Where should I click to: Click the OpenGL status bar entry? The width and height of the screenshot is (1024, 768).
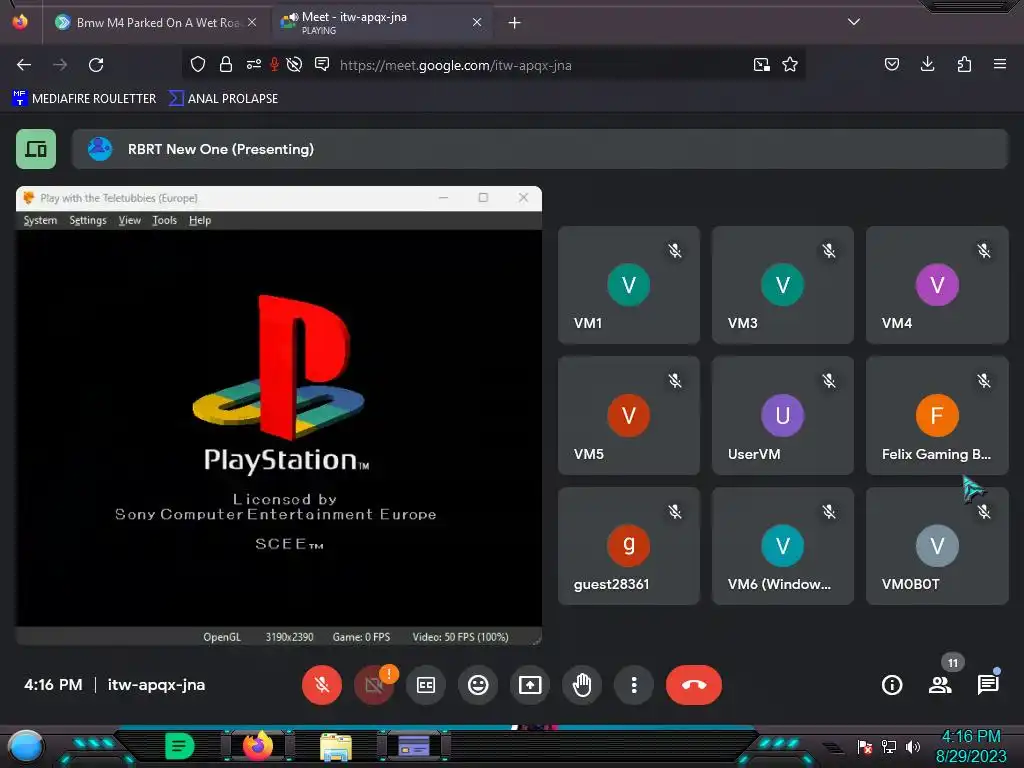(222, 637)
